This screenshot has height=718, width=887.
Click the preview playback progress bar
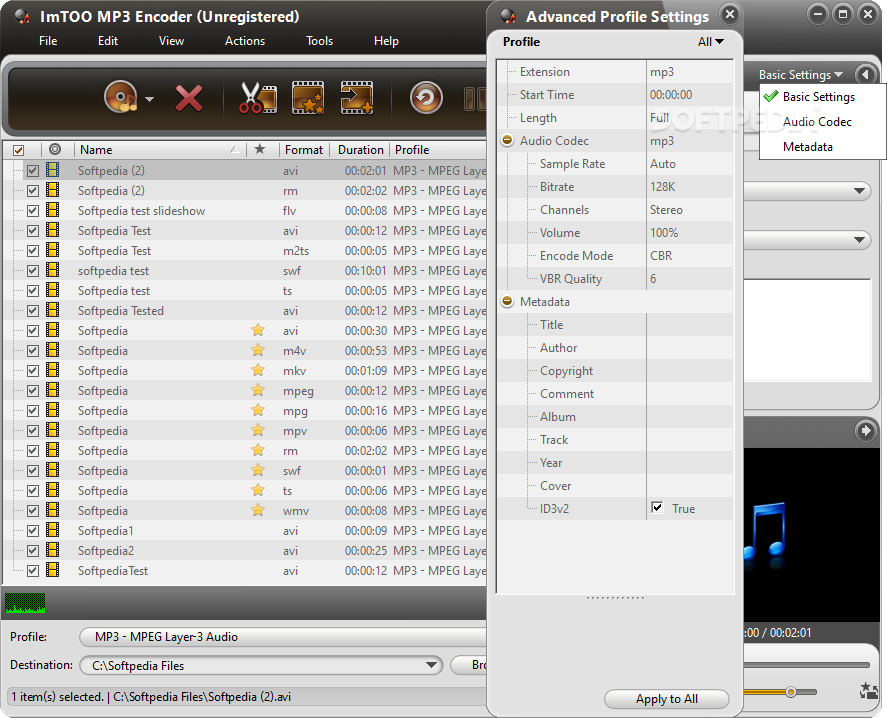point(806,664)
